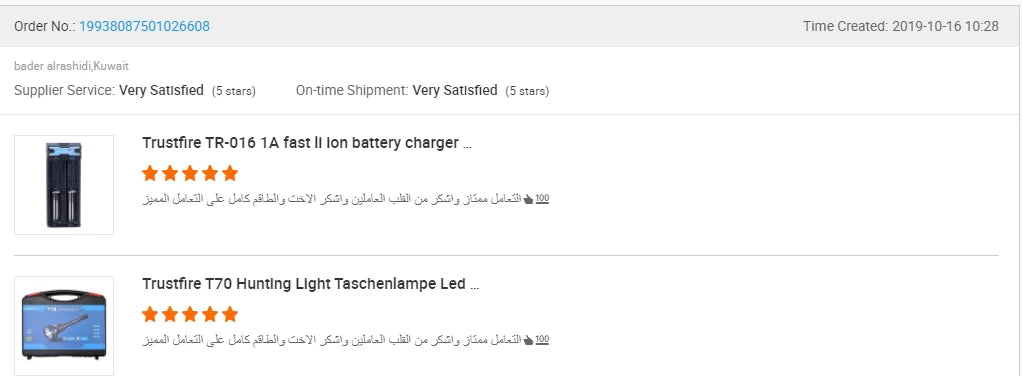The width and height of the screenshot is (1022, 376).
Task: Click buyer name bader alrashidi, Kuwait
Action: click(x=72, y=66)
